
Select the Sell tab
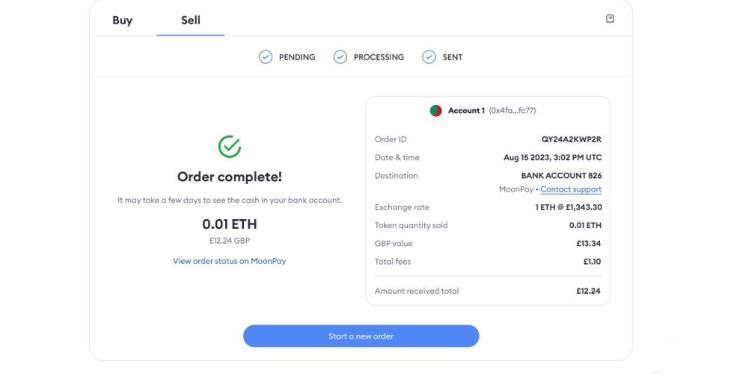pyautogui.click(x=190, y=20)
